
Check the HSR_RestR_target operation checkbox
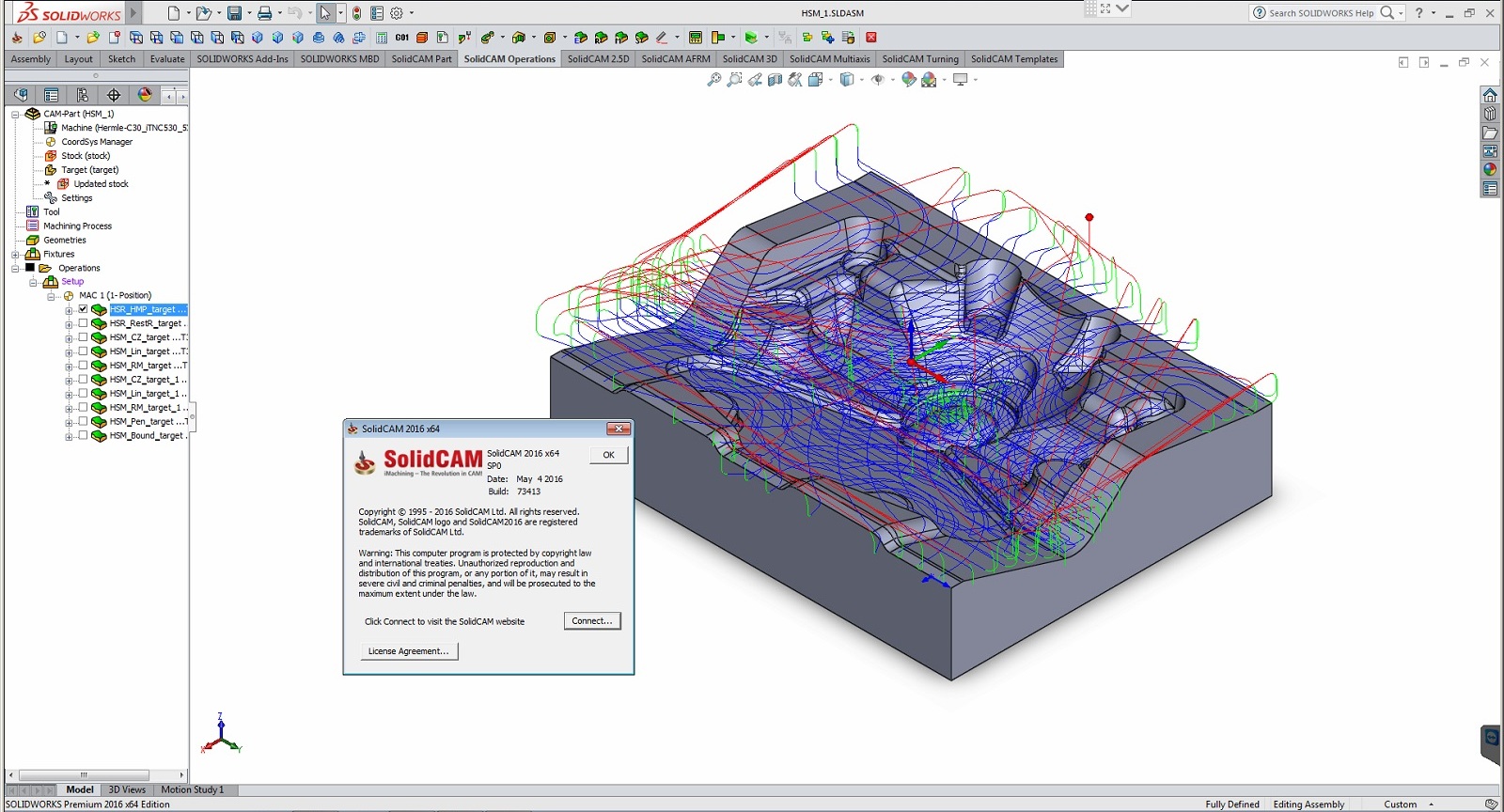pyautogui.click(x=83, y=323)
